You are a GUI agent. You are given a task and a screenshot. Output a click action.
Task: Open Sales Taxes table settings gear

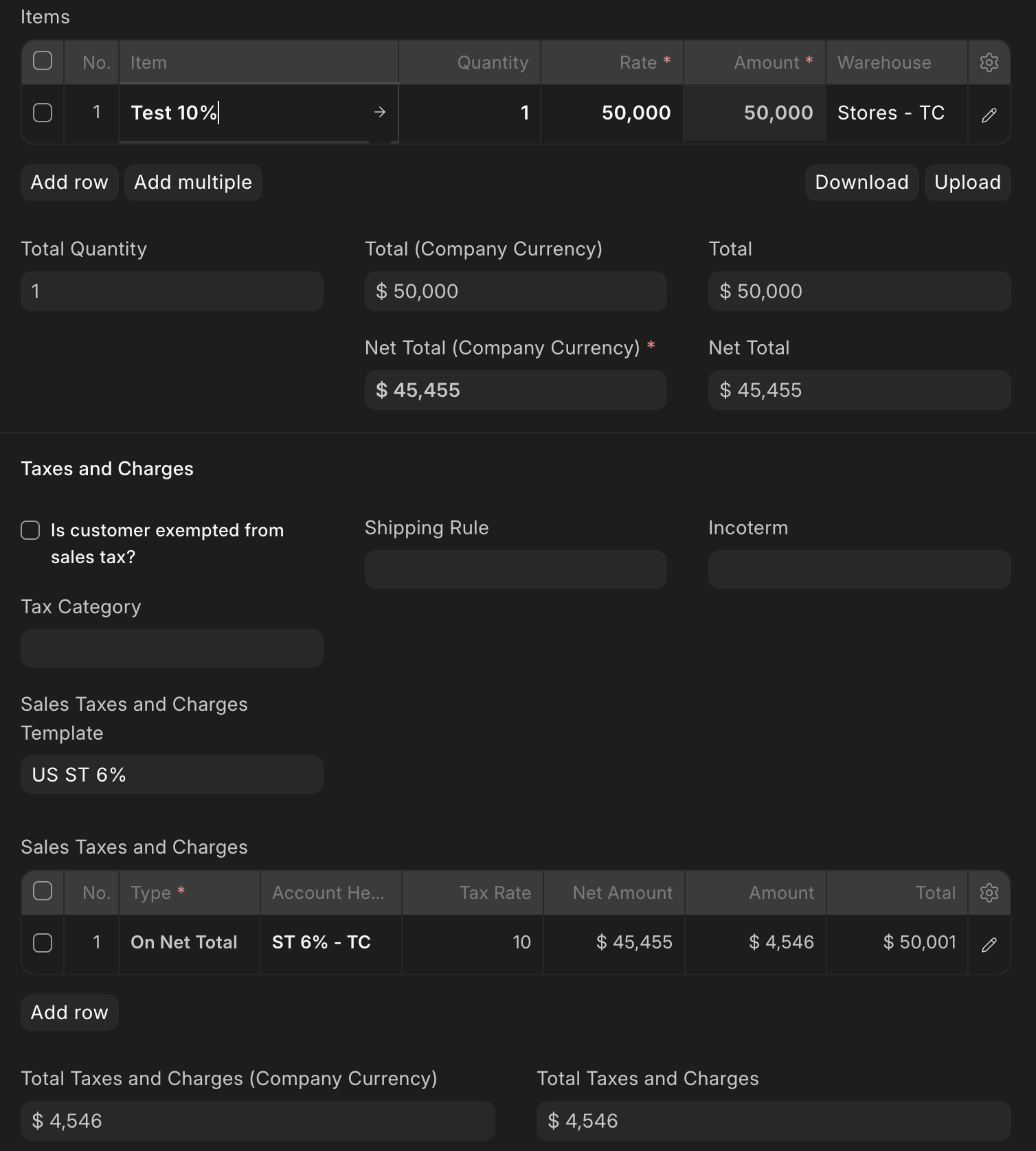(989, 893)
